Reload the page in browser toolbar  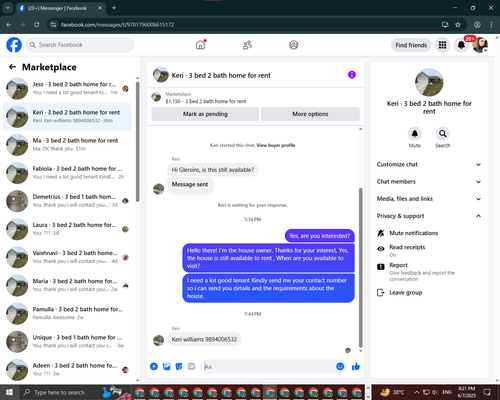(37, 25)
